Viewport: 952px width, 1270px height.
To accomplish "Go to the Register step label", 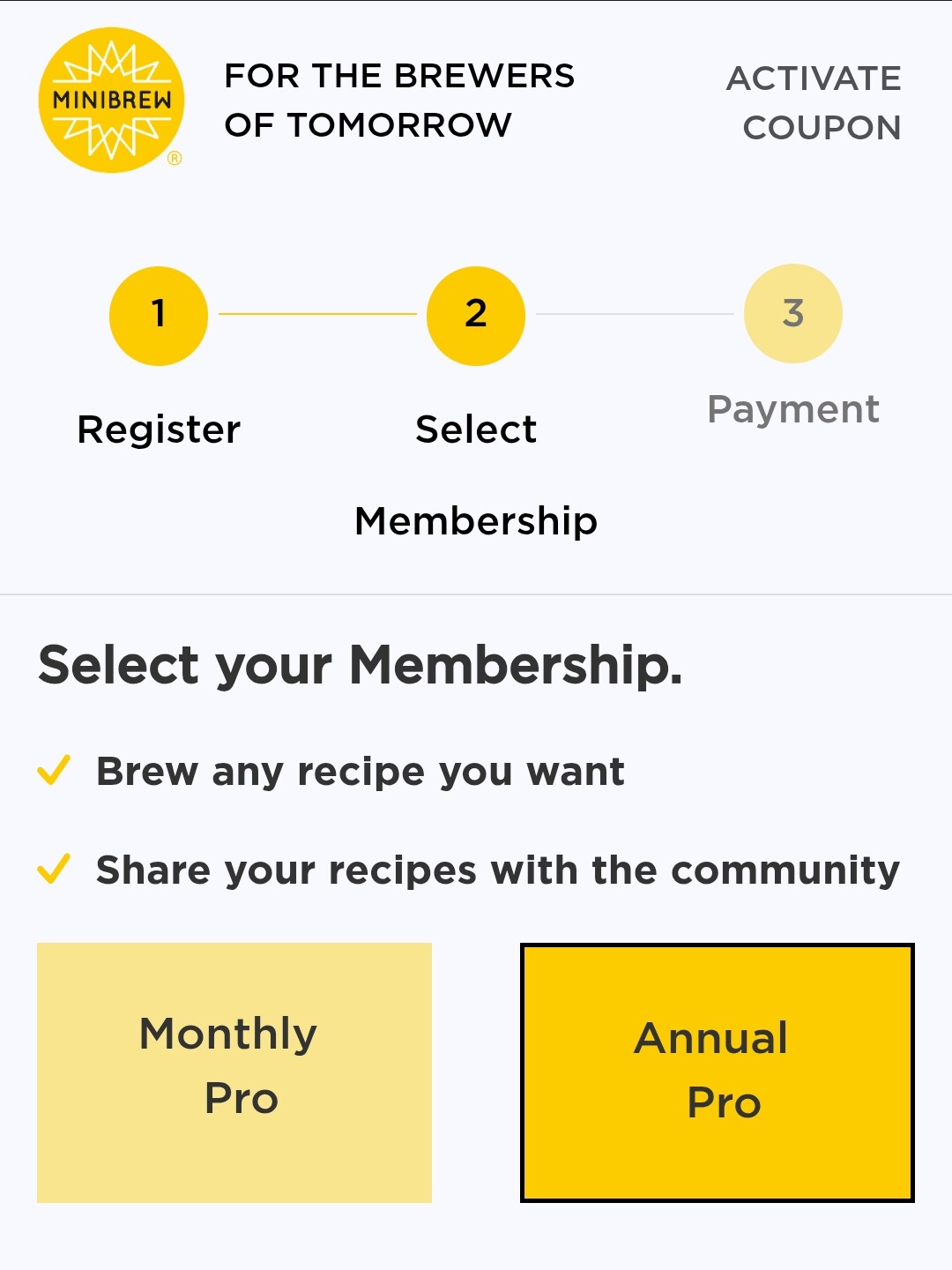I will pos(159,430).
